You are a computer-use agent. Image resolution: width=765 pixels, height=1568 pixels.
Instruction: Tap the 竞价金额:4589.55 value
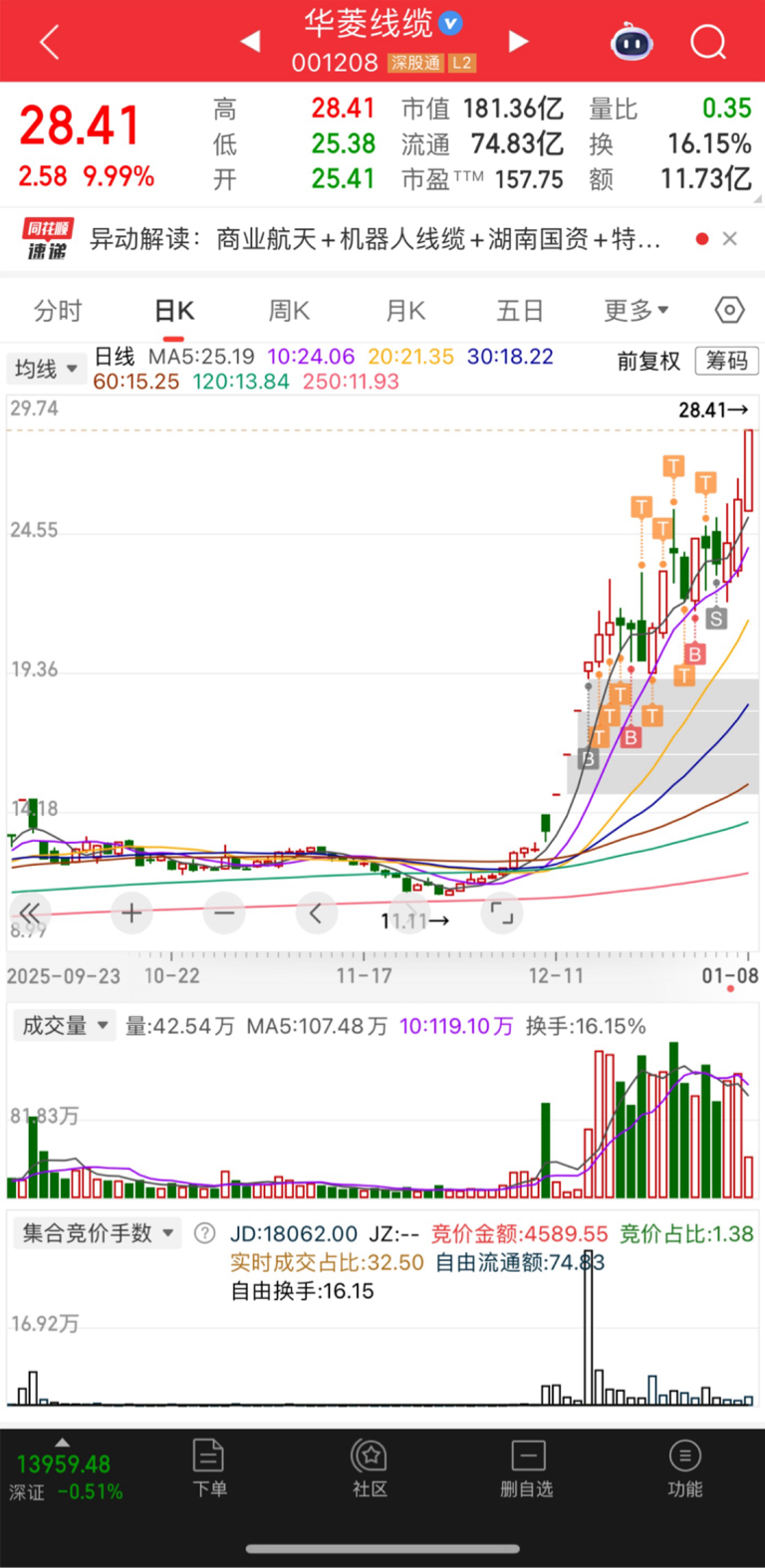pos(519,1234)
